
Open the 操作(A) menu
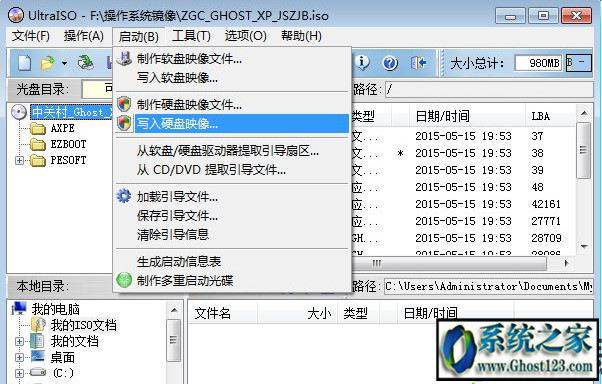(84, 36)
